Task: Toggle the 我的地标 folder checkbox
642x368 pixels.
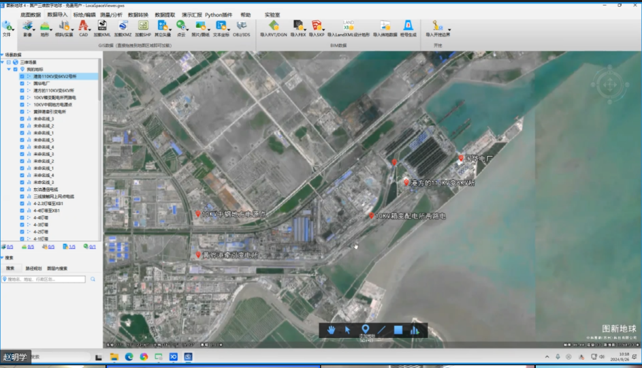Action: coord(16,69)
